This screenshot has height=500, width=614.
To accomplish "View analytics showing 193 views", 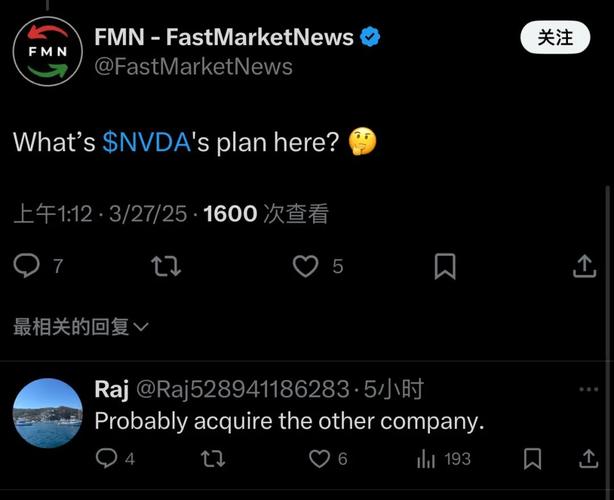I will pos(444,458).
